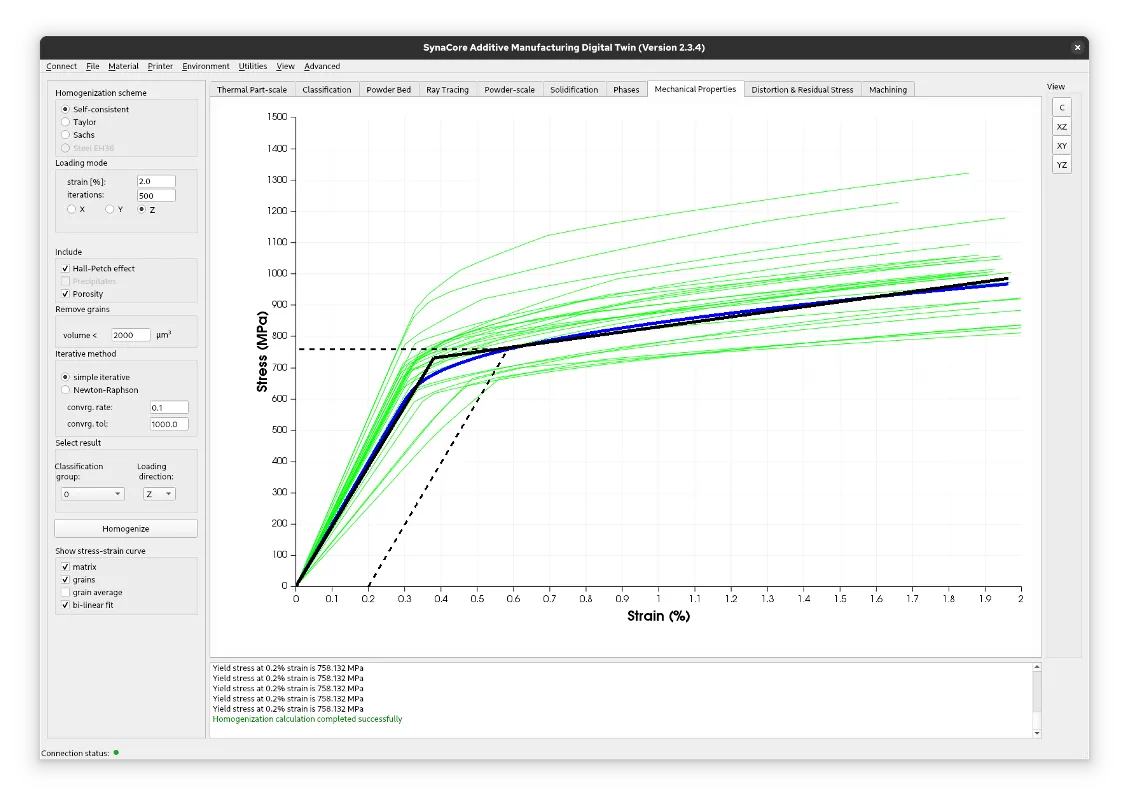Switch to Solidification tab
Screen dimensions: 1129x804
(x=574, y=90)
